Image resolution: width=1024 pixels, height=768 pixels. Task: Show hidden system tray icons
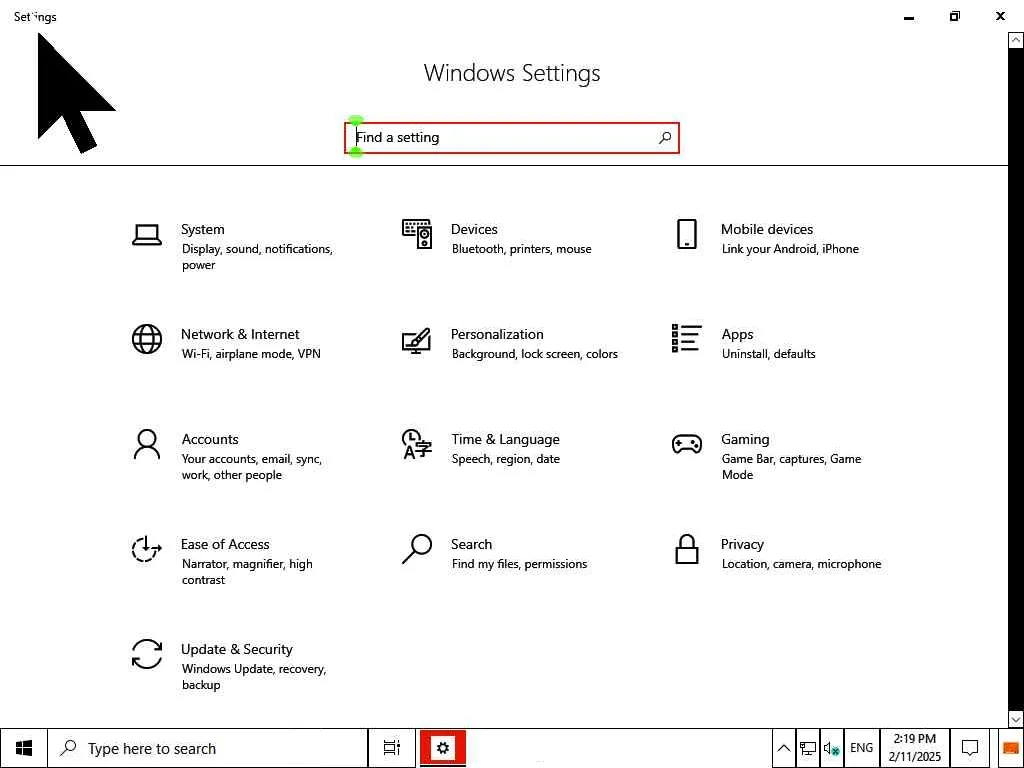(x=784, y=748)
